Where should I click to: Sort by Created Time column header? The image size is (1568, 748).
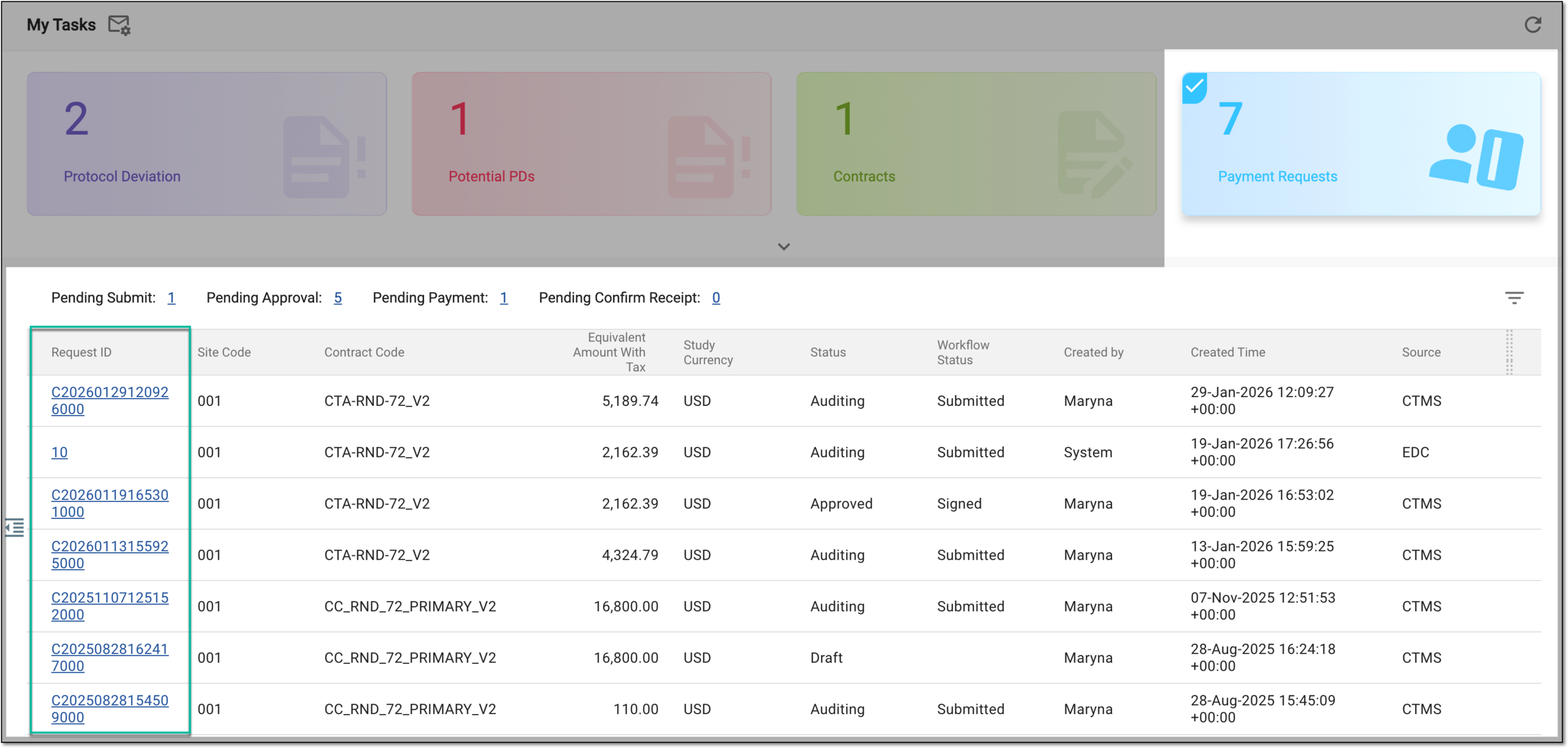click(x=1227, y=353)
